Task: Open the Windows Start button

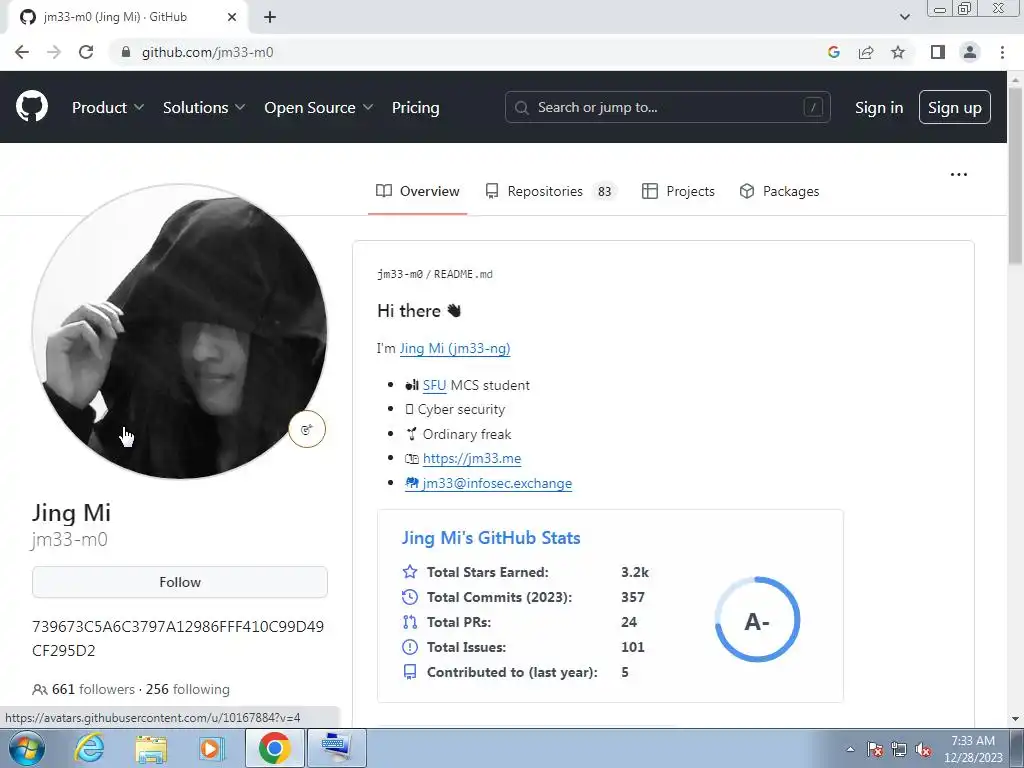Action: [x=27, y=748]
